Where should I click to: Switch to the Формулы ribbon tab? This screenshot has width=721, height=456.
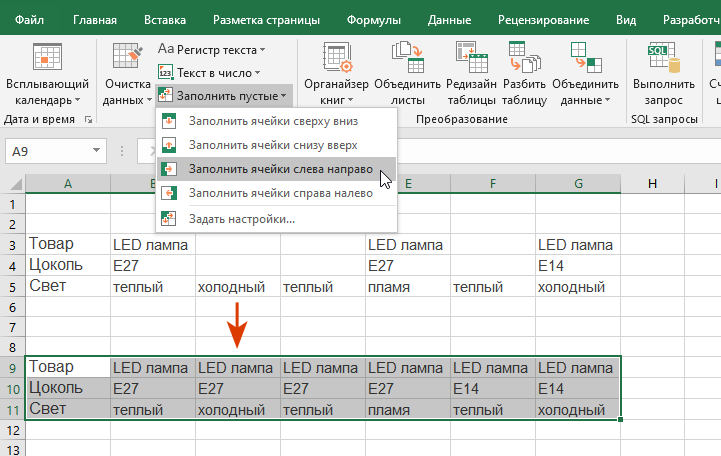tap(374, 19)
